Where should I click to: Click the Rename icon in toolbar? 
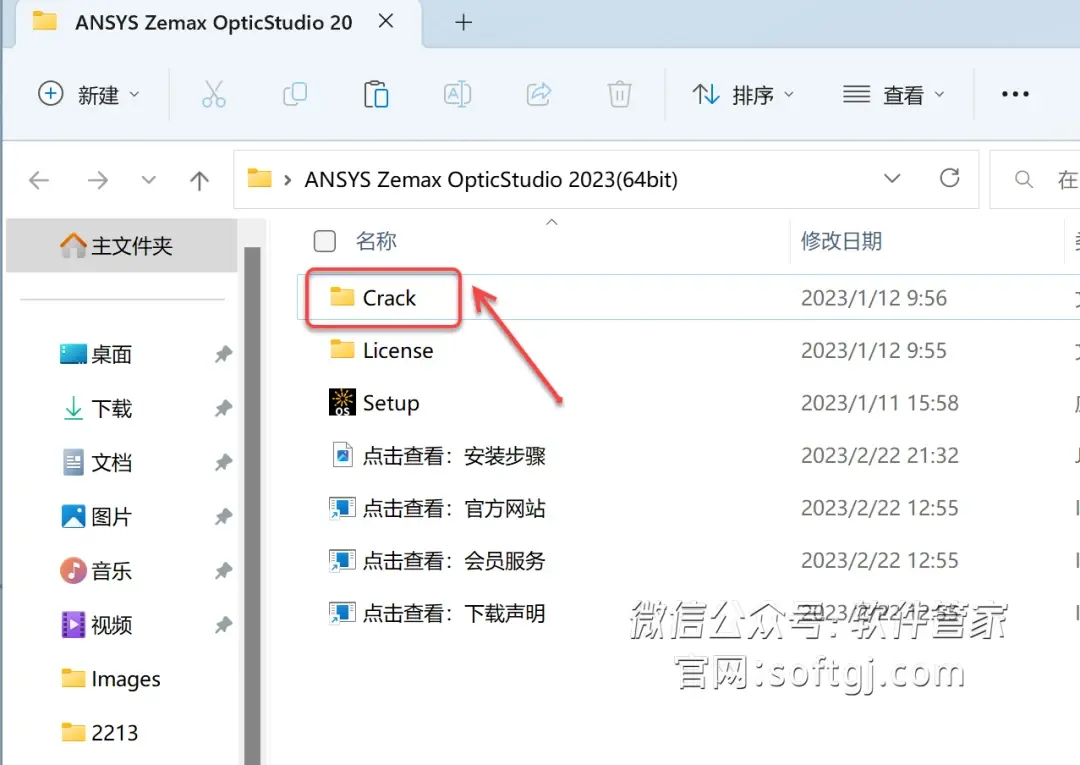pyautogui.click(x=457, y=94)
